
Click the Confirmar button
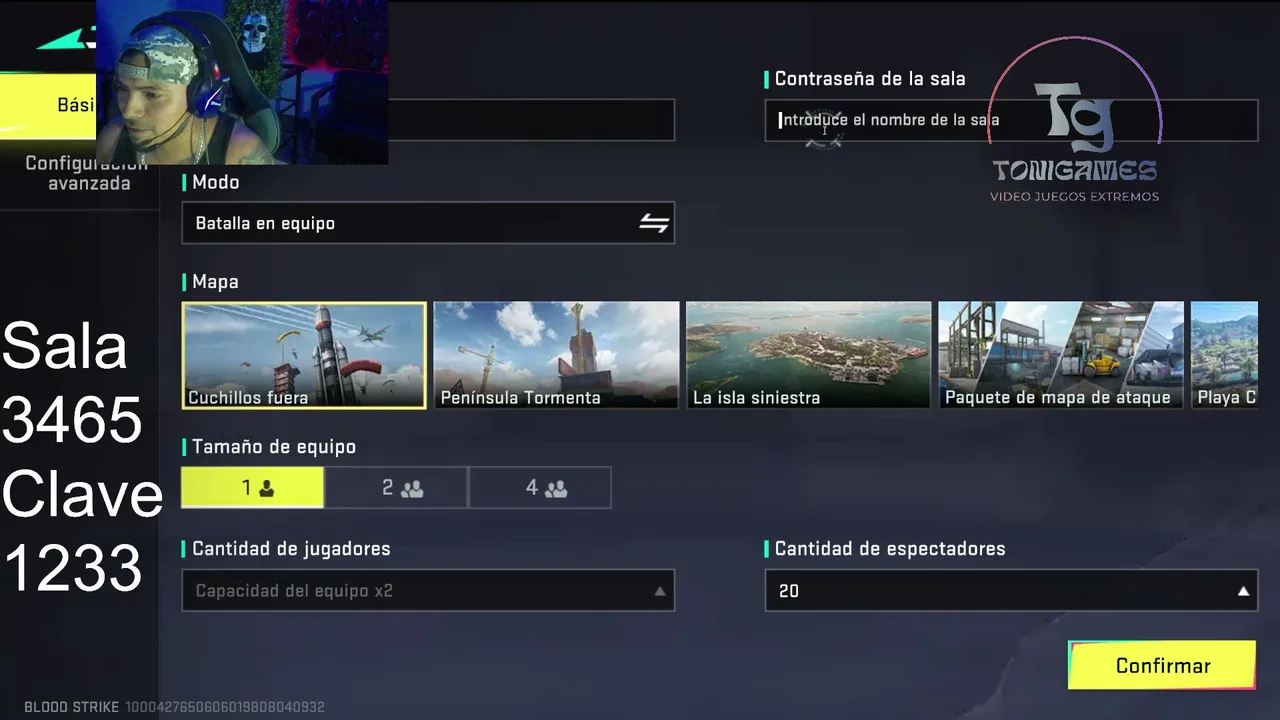pos(1162,666)
